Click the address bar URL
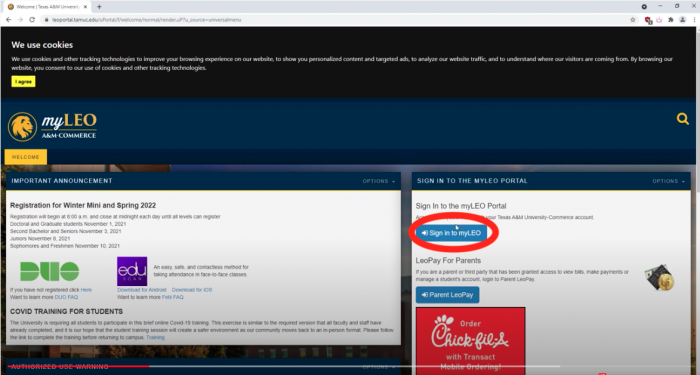Viewport: 700px width, 375px height. 147,20
